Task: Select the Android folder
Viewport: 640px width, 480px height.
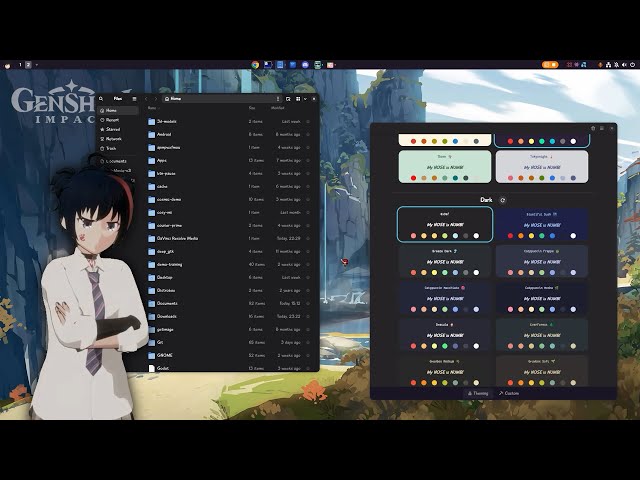Action: pos(231,134)
